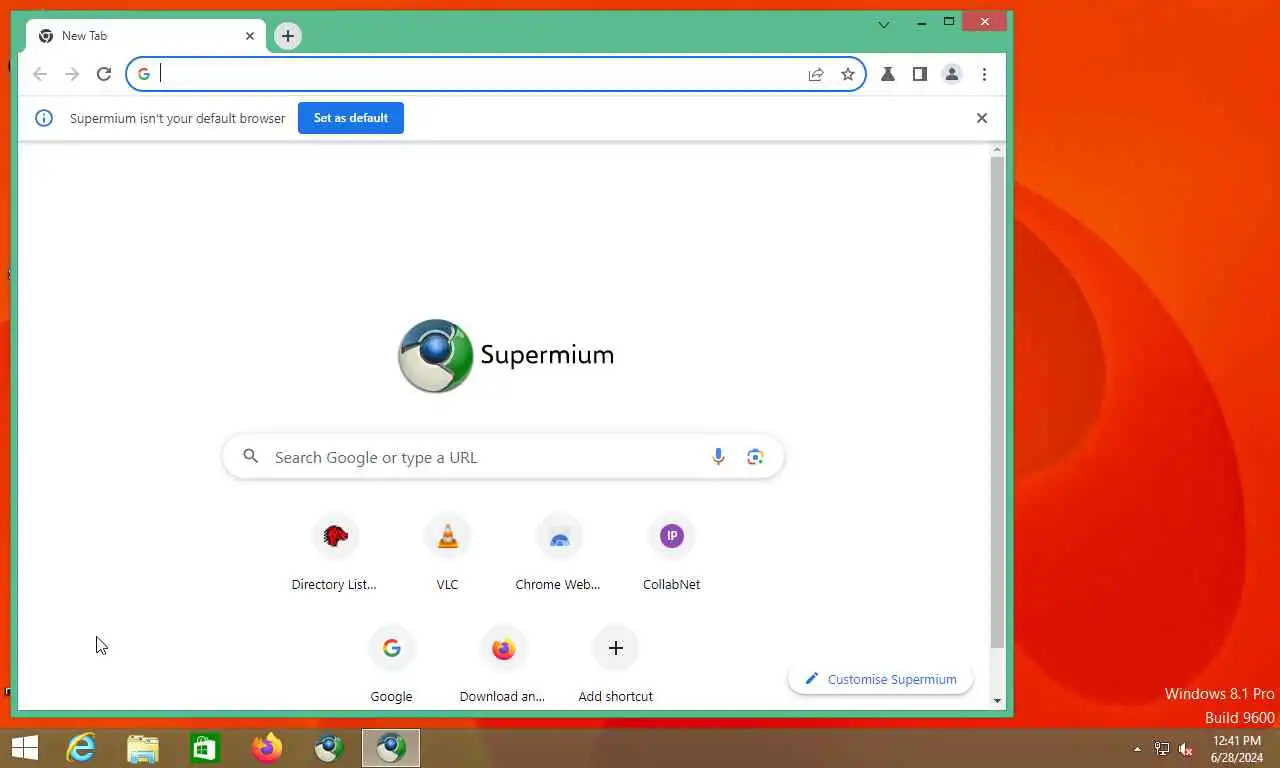Open the three-dot browser menu
This screenshot has height=768, width=1280.
[x=984, y=74]
